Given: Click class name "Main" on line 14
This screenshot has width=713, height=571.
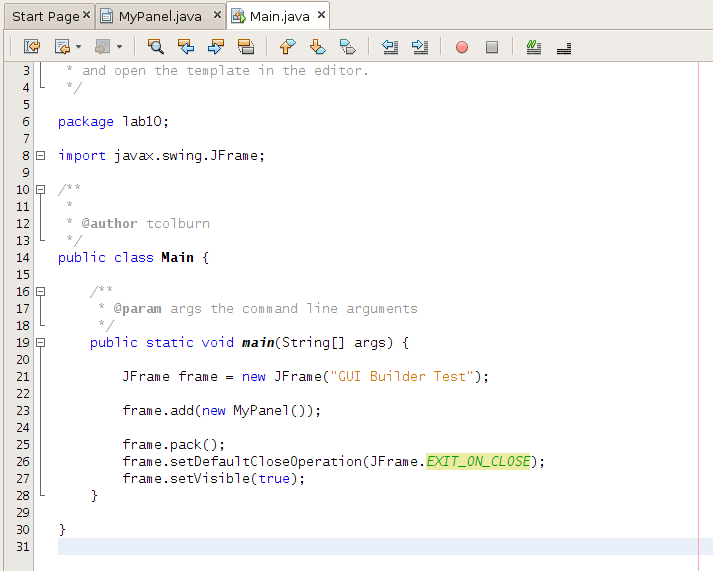Looking at the screenshot, I should (x=177, y=257).
